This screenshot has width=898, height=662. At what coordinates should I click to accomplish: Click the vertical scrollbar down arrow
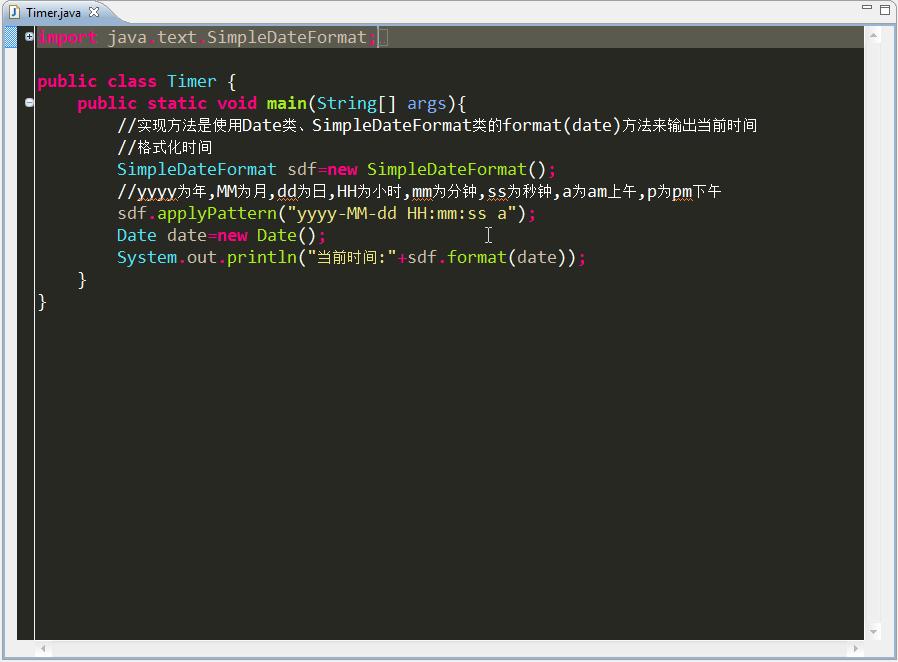[x=875, y=632]
